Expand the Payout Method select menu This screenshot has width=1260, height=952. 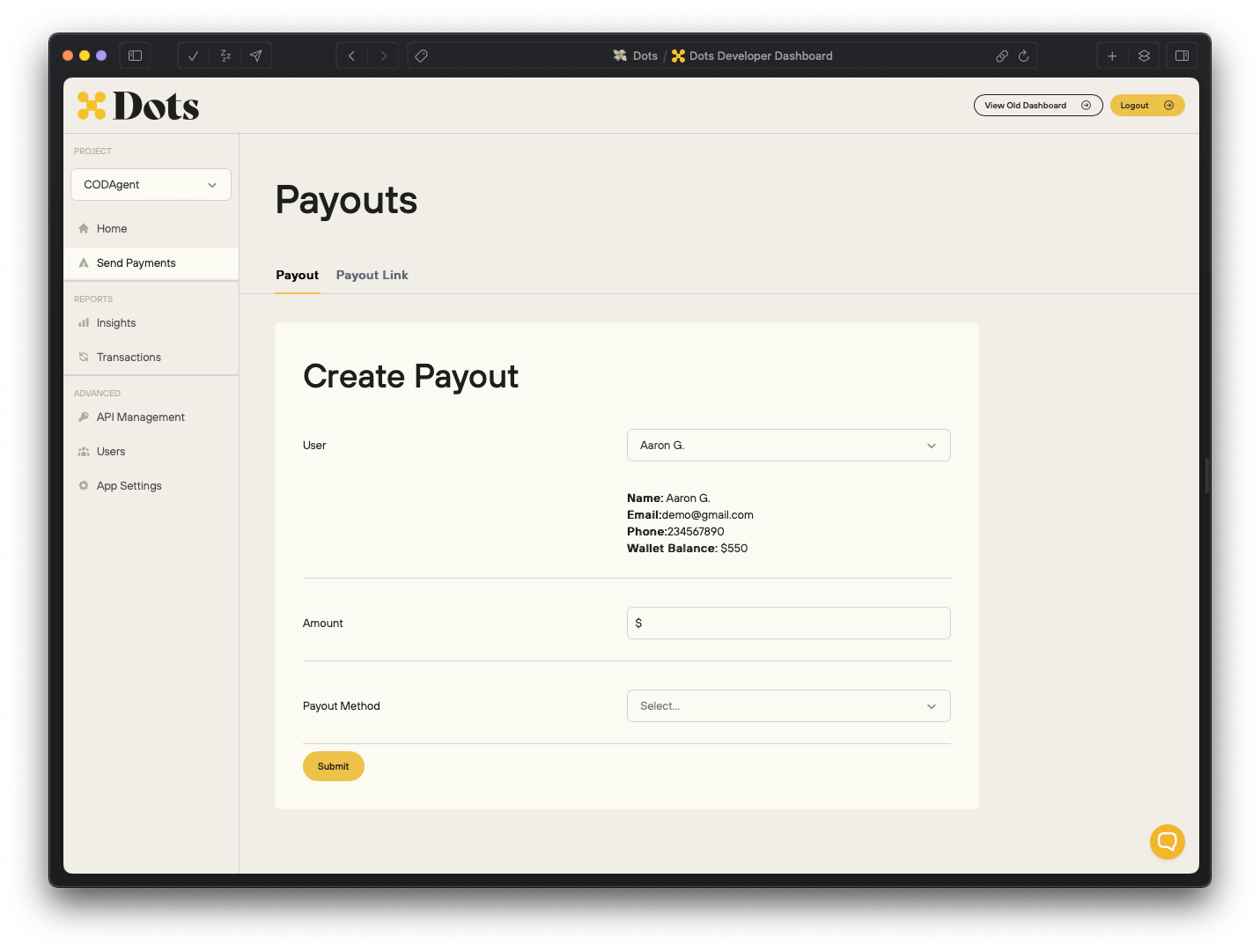pos(788,705)
